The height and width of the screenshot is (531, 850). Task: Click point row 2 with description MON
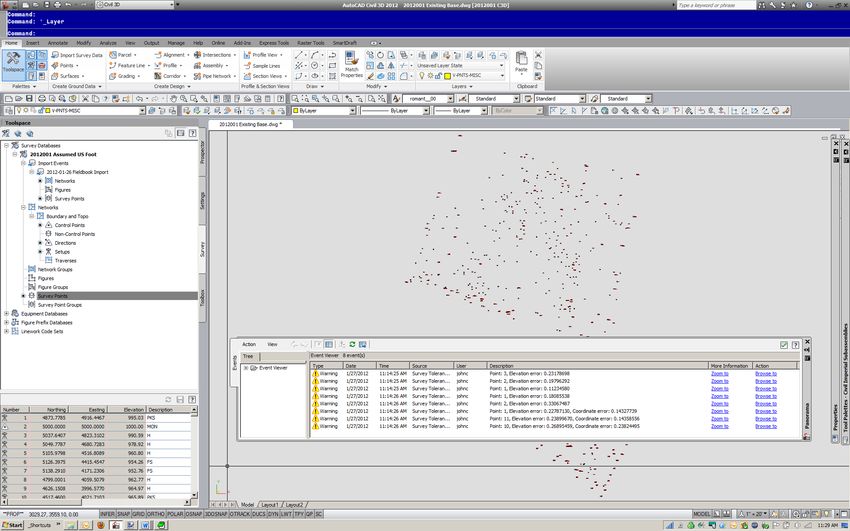coord(96,427)
